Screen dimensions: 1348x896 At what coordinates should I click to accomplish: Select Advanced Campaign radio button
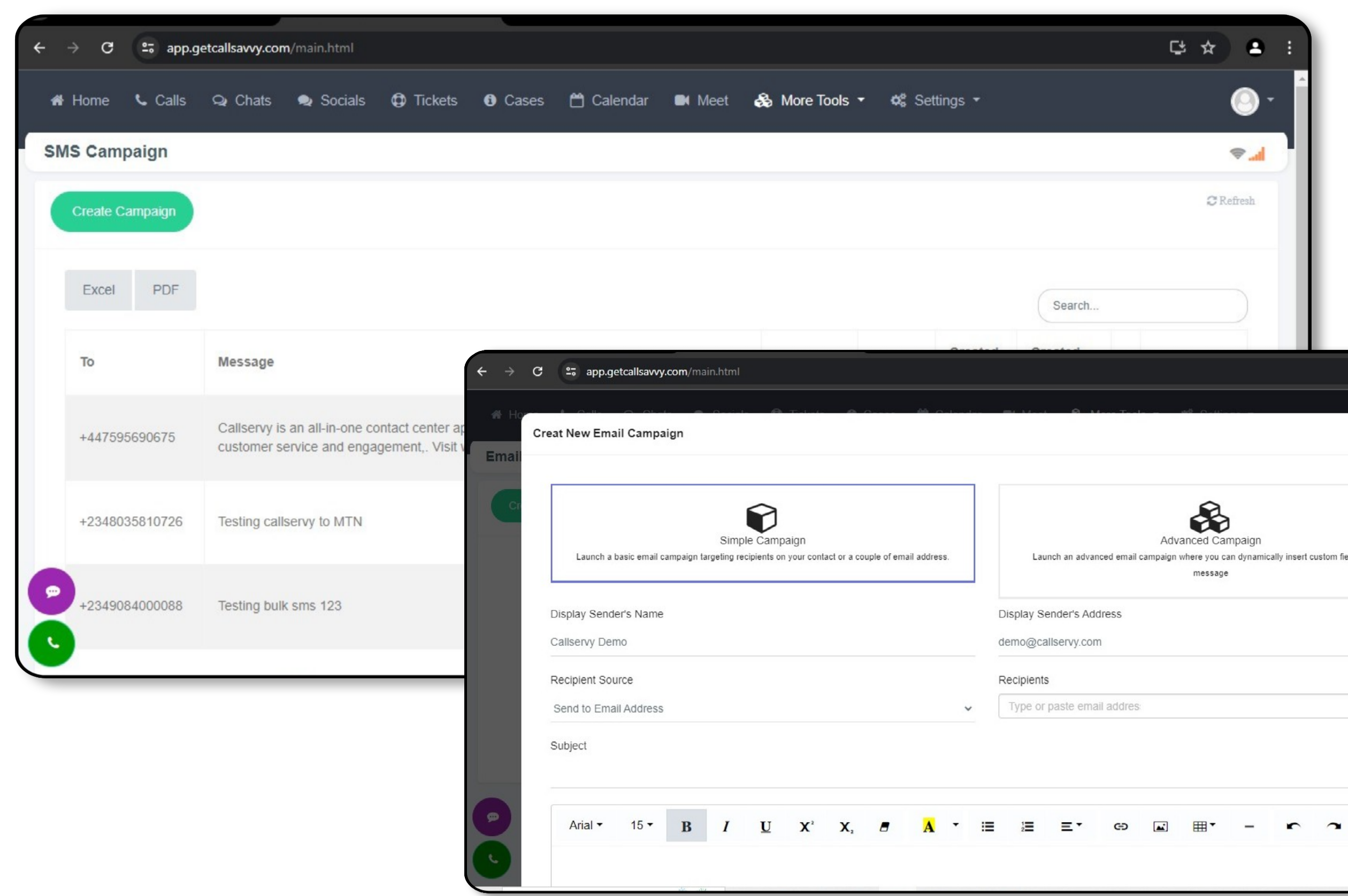coord(1209,530)
